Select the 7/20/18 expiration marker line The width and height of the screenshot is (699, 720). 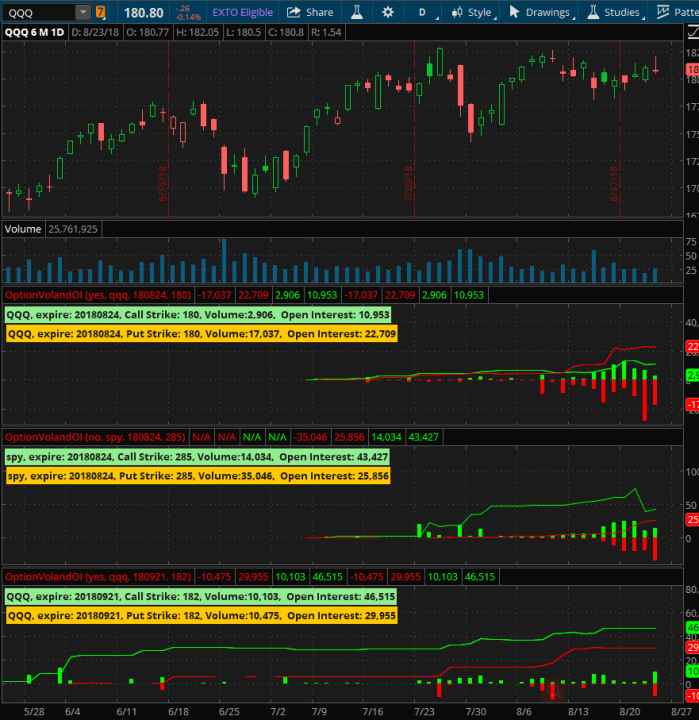414,129
